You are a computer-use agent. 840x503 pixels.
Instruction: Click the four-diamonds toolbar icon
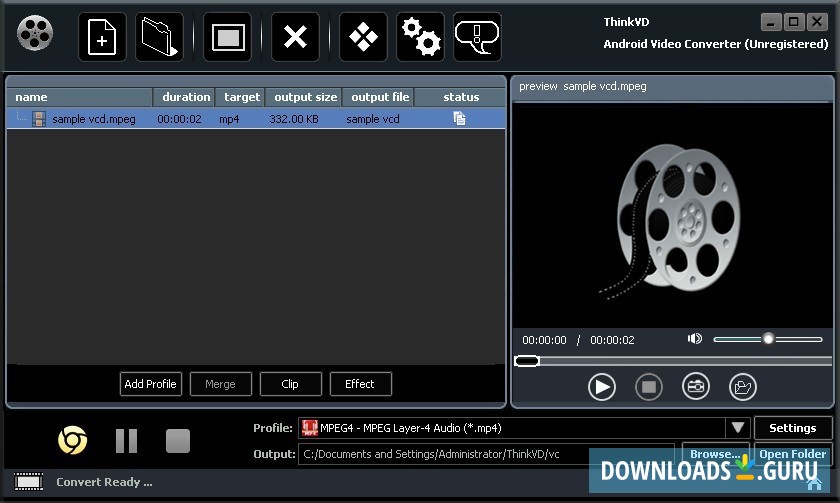tap(363, 38)
